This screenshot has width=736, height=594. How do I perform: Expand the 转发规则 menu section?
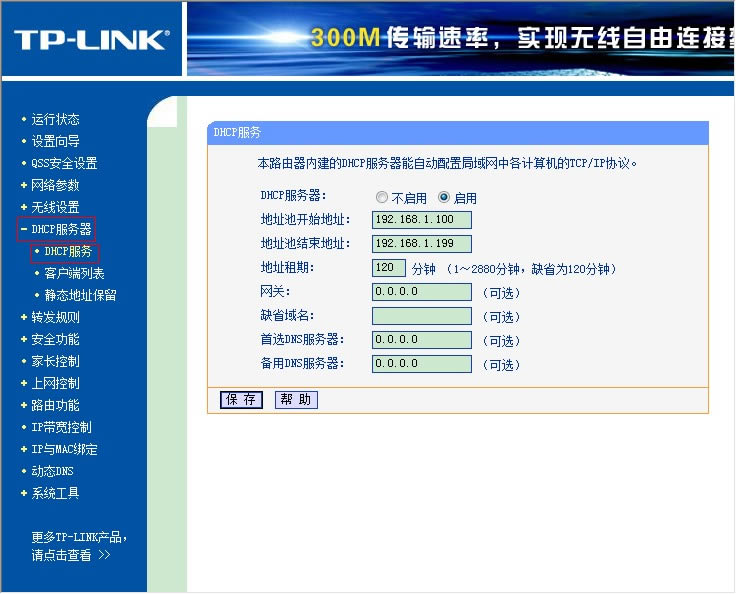pos(50,317)
